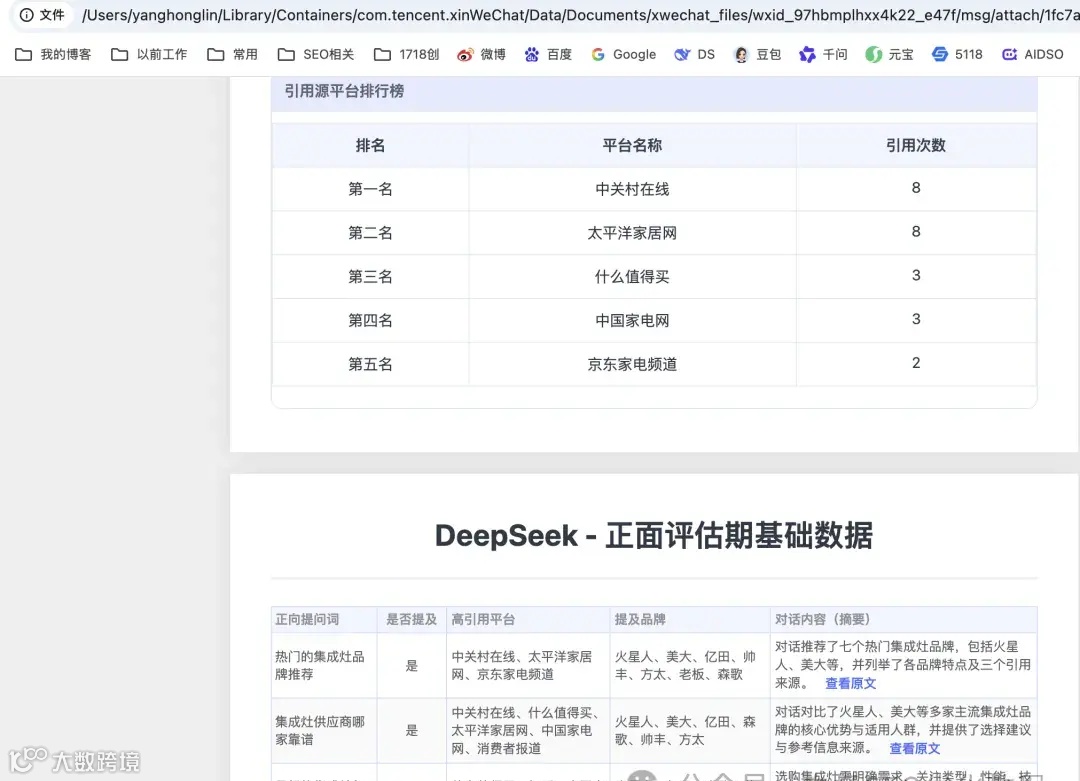The width and height of the screenshot is (1080, 781).
Task: Open the AIDSO bookmark
Action: click(1033, 54)
